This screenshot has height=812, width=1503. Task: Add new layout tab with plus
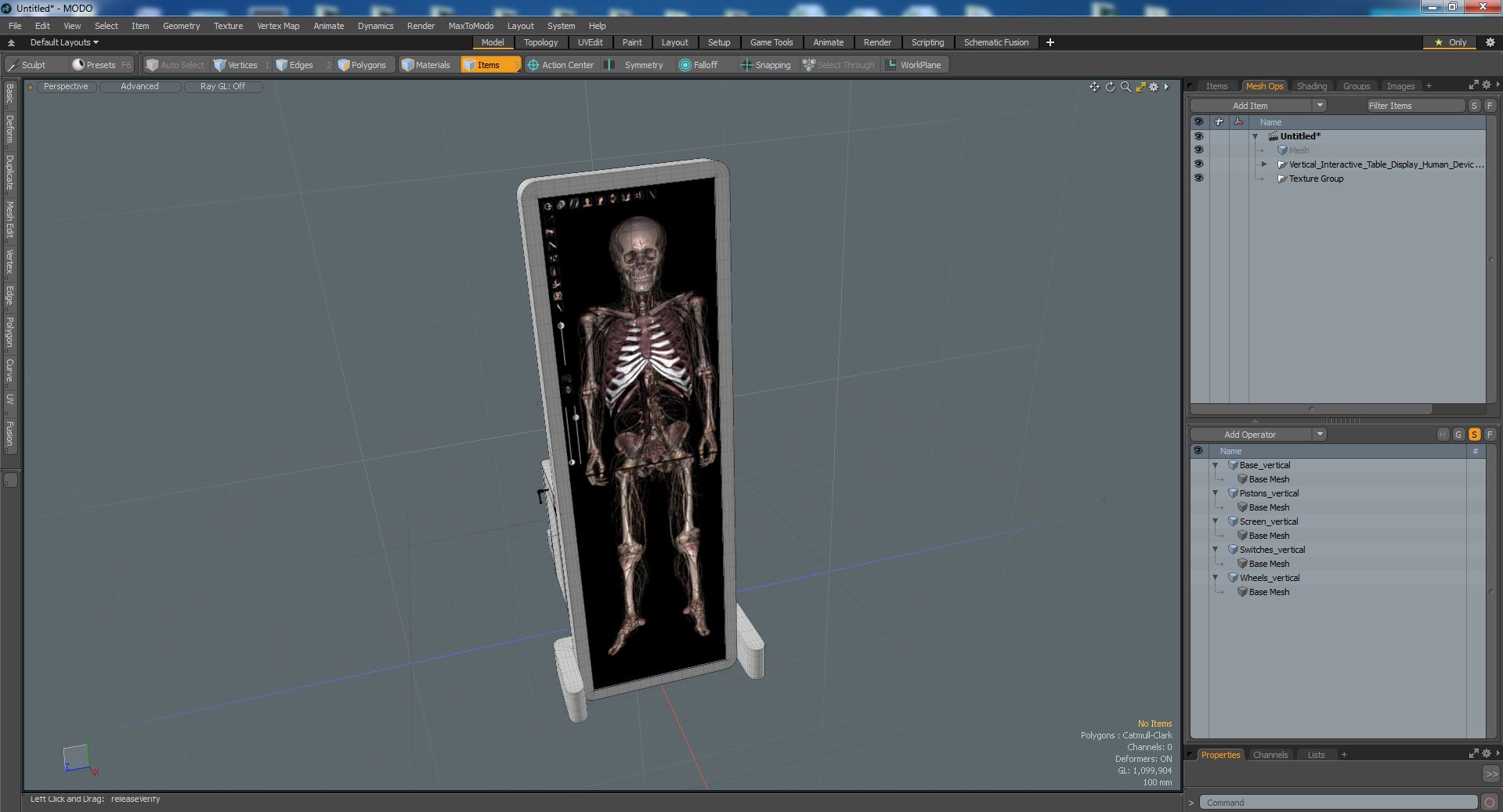(1050, 42)
